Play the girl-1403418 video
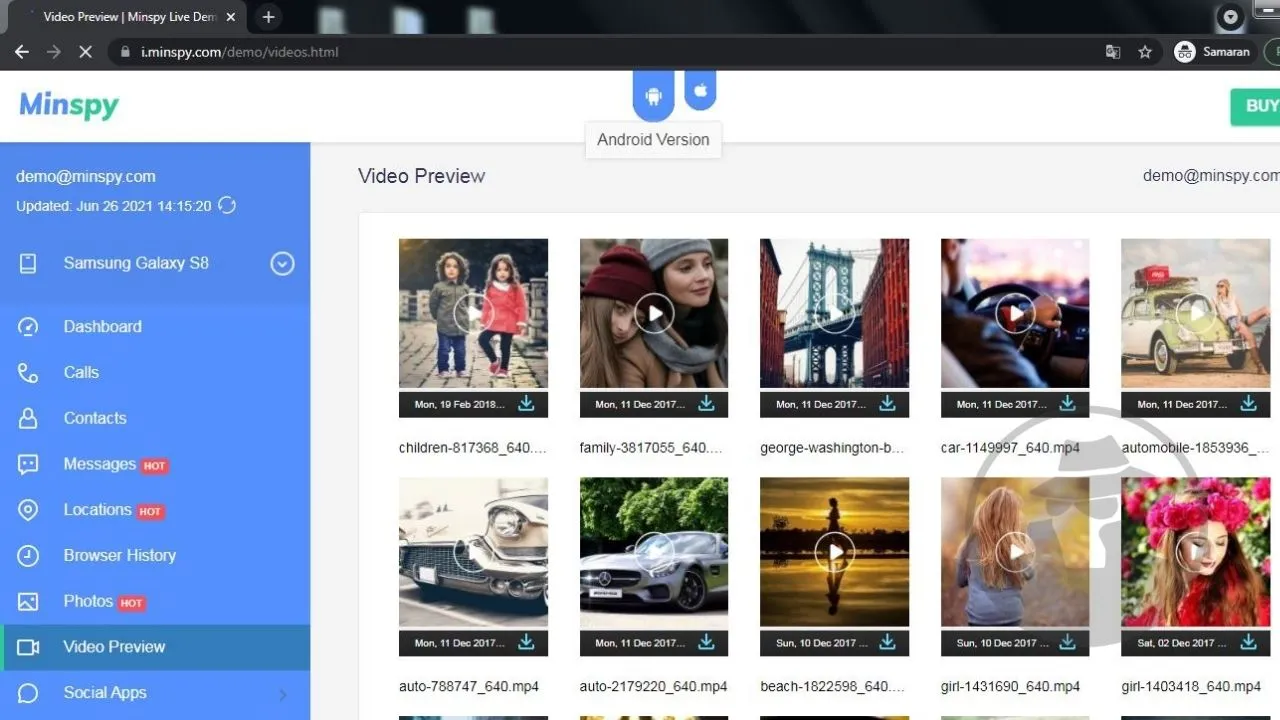The image size is (1280, 720). [x=1196, y=552]
